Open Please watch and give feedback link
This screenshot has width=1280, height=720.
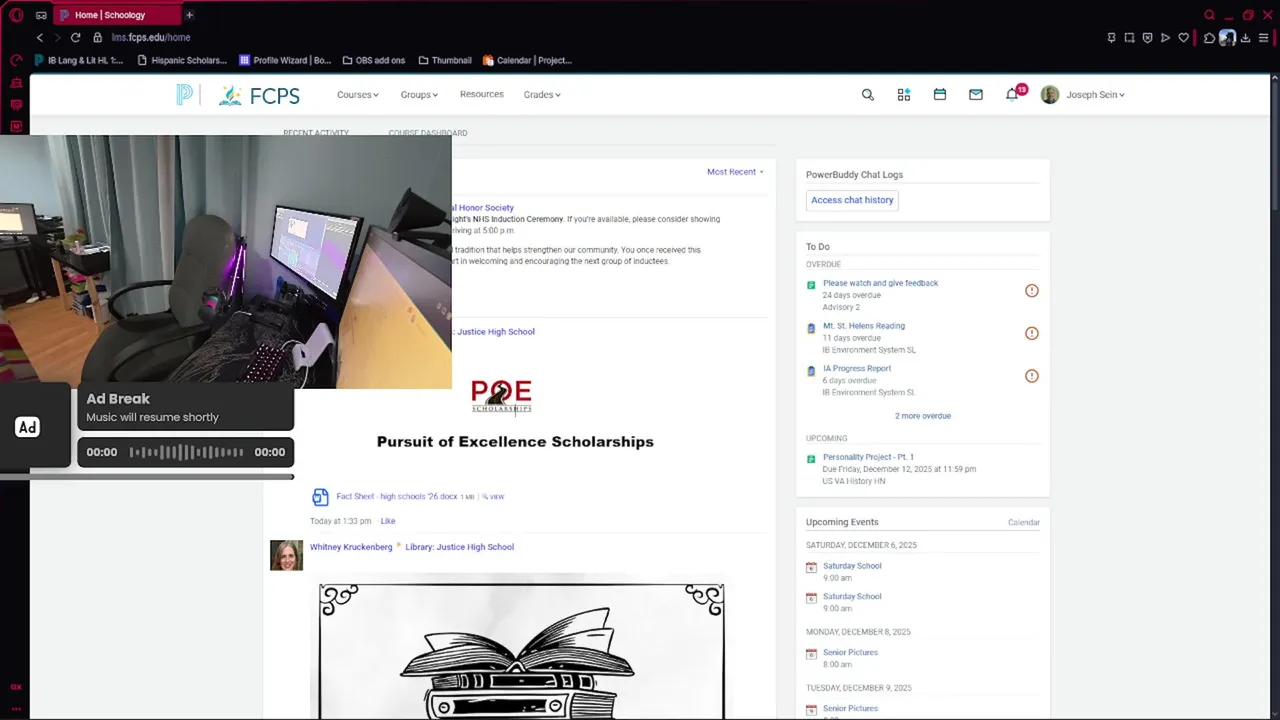click(880, 283)
